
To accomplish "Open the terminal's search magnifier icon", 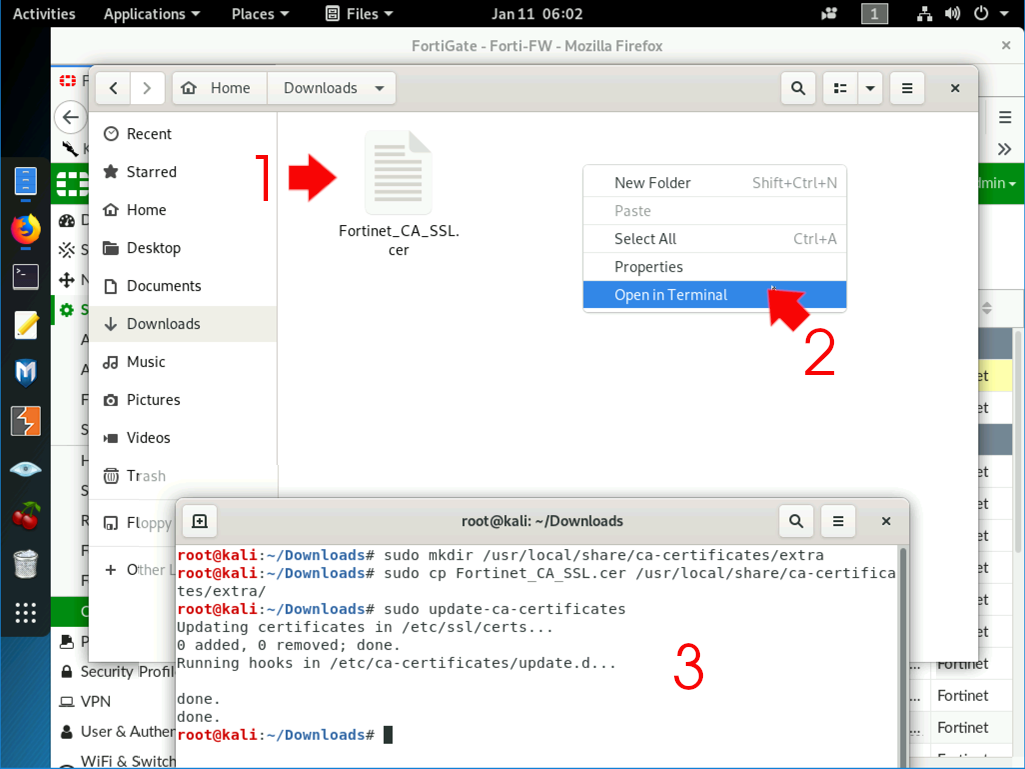I will pyautogui.click(x=796, y=521).
